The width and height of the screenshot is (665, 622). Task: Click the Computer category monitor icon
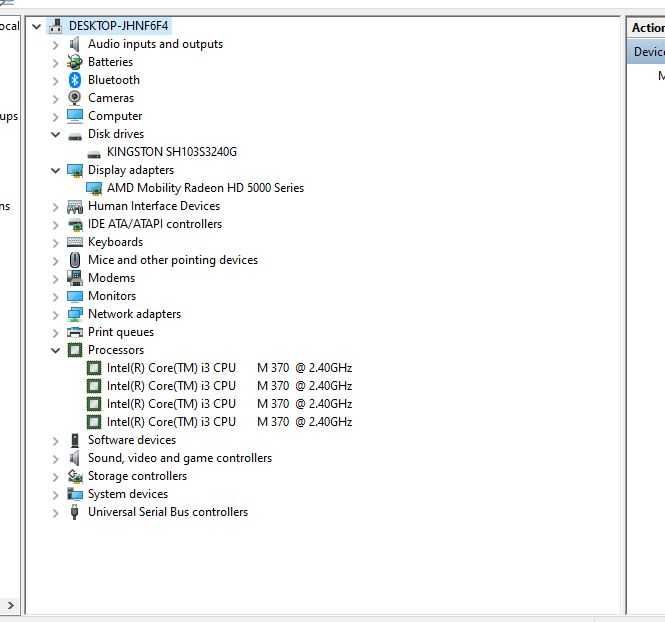pos(75,116)
